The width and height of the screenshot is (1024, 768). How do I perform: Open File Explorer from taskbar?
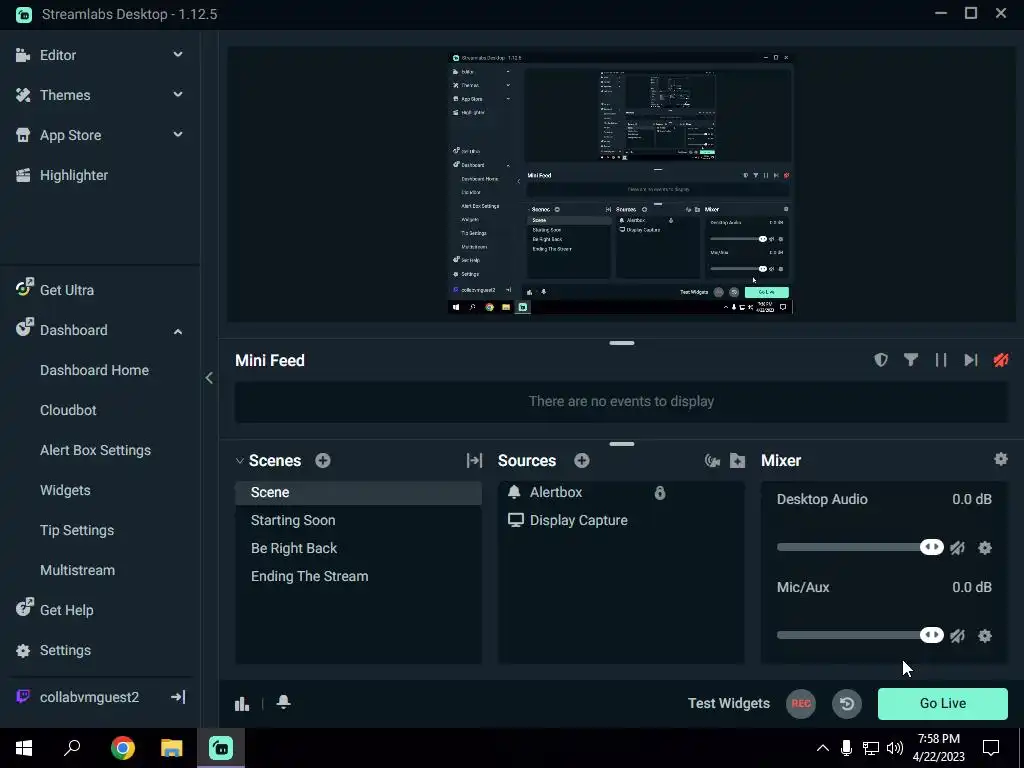pos(172,748)
